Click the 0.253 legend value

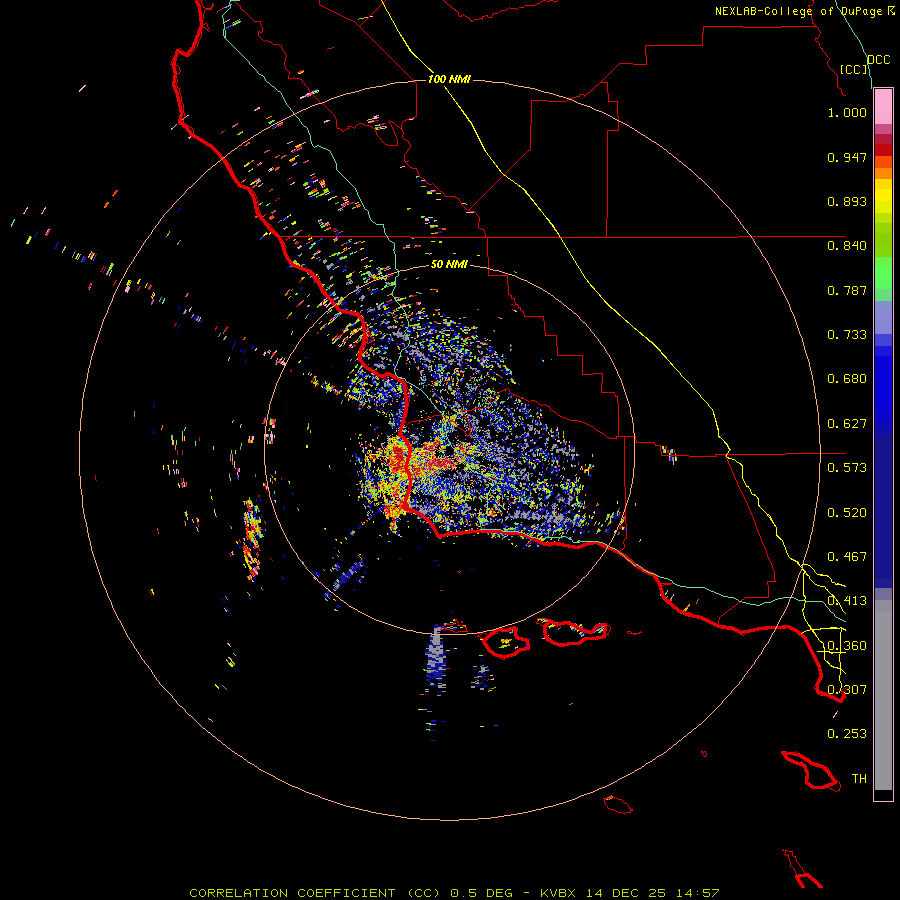point(847,734)
